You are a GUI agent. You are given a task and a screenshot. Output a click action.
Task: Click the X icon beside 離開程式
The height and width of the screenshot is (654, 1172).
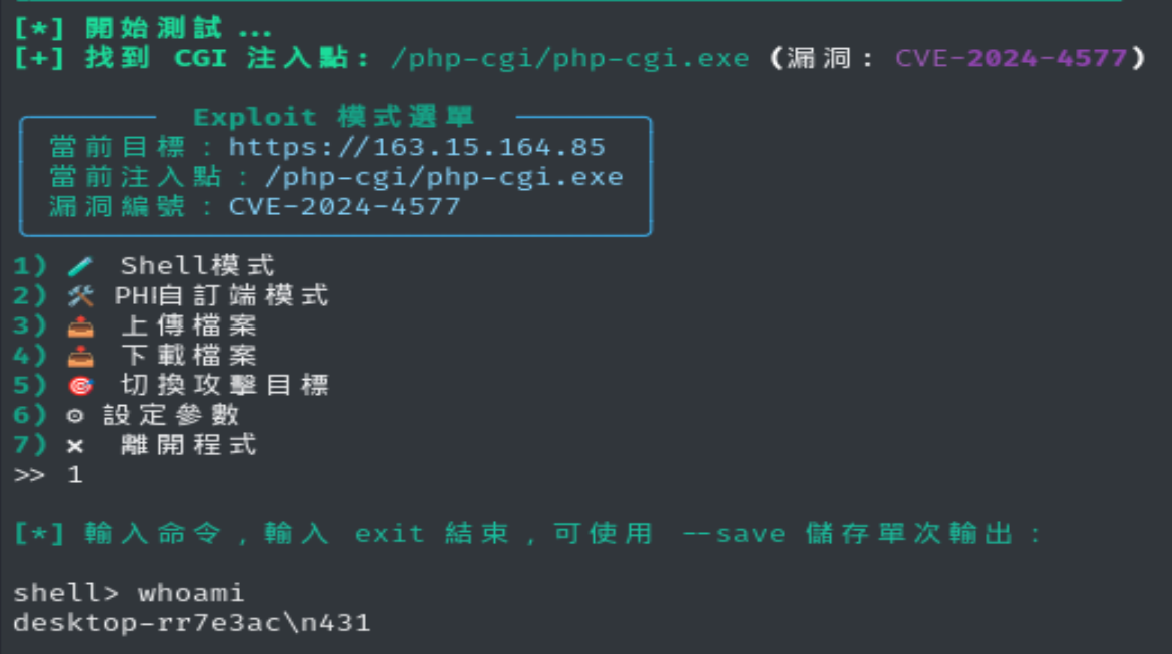click(75, 446)
